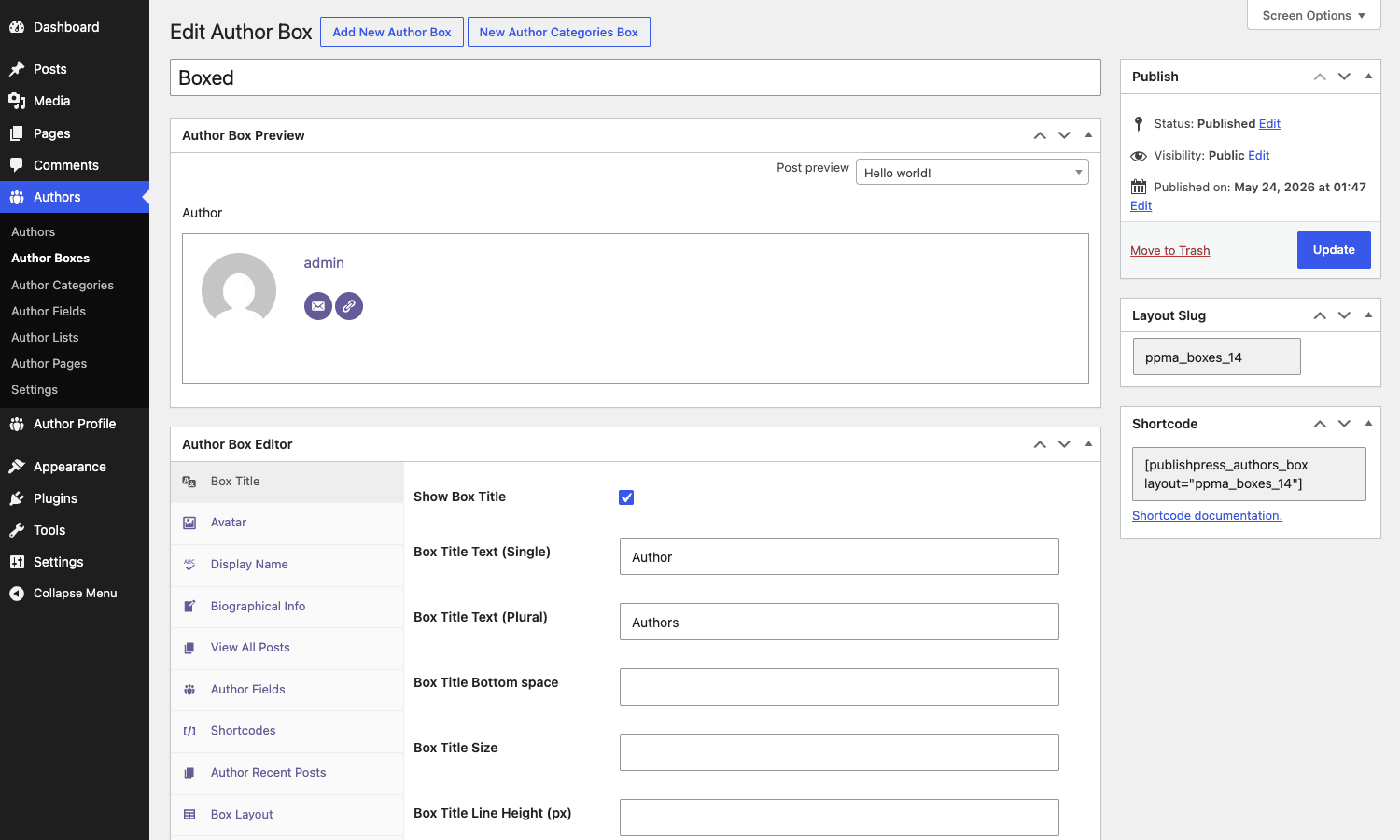Click New Author Categories Box button
1400x840 pixels.
[558, 32]
